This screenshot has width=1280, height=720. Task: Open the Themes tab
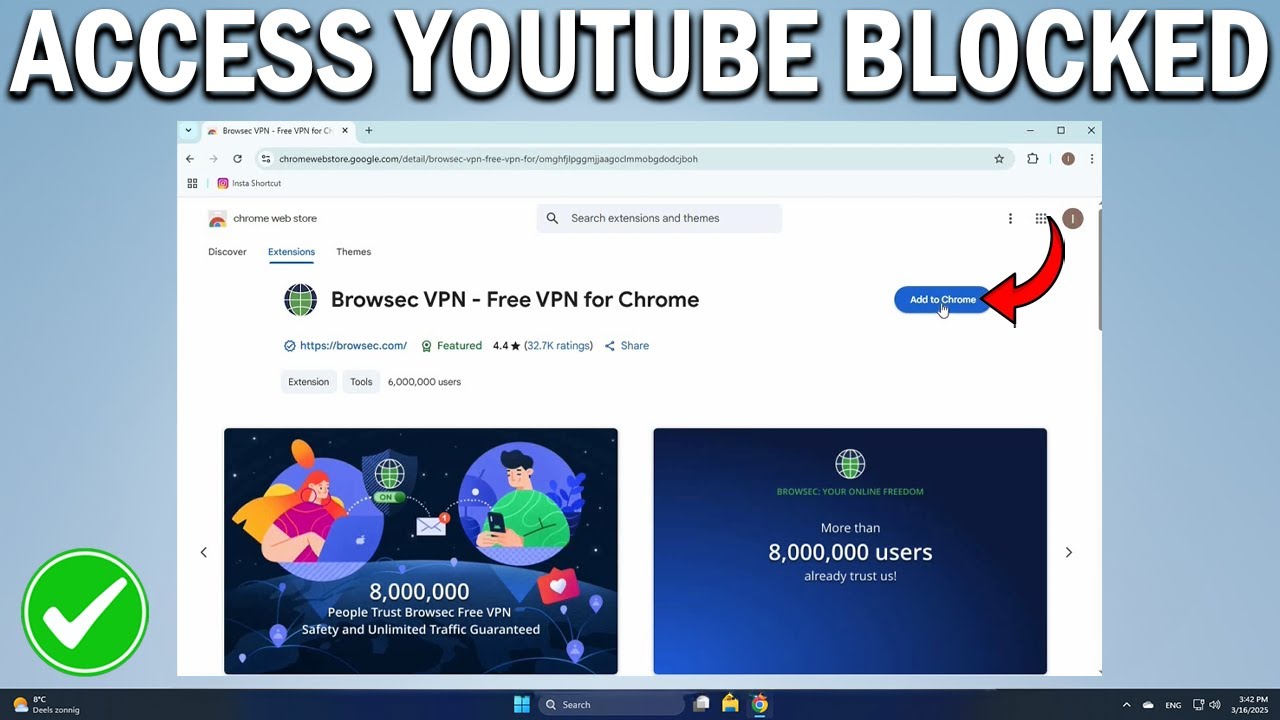click(354, 252)
